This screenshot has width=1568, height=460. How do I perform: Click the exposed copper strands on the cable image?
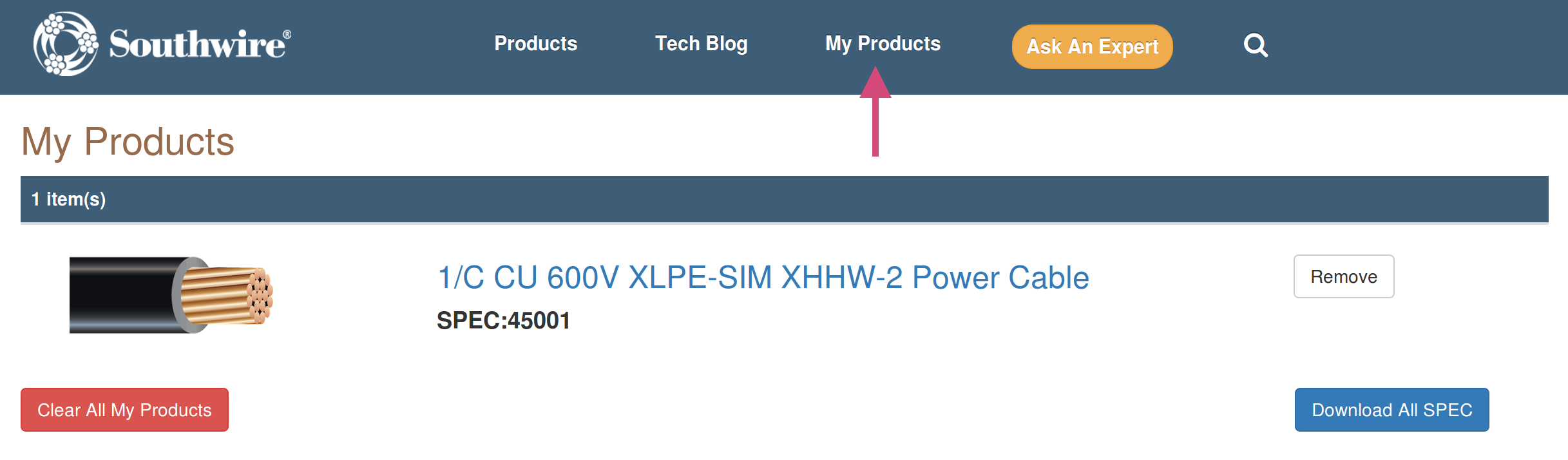point(227,296)
